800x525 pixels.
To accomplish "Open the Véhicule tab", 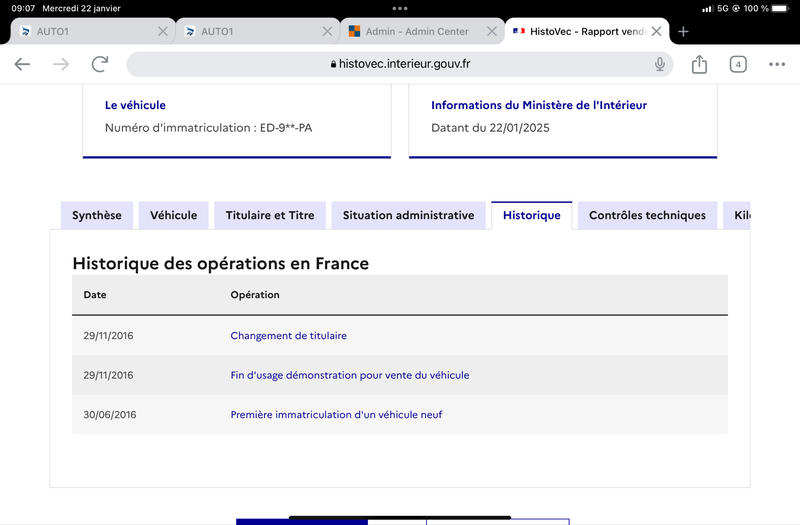I will click(173, 215).
